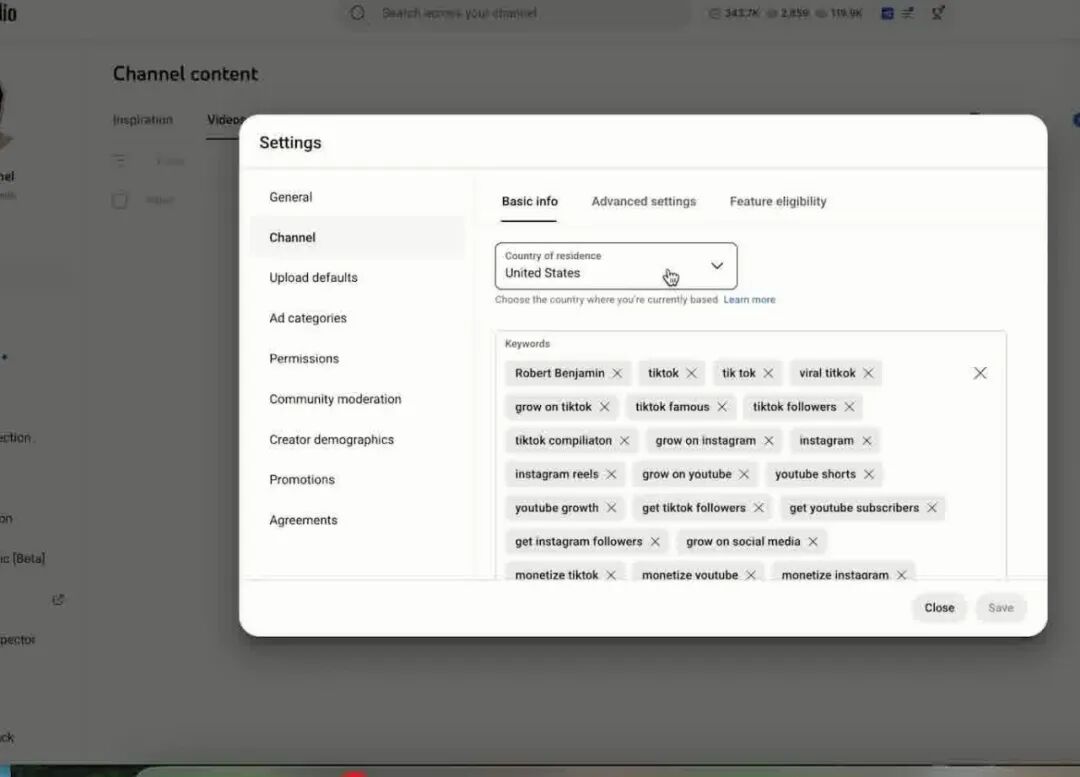Click the search magnifier icon in the top bar

point(357,13)
